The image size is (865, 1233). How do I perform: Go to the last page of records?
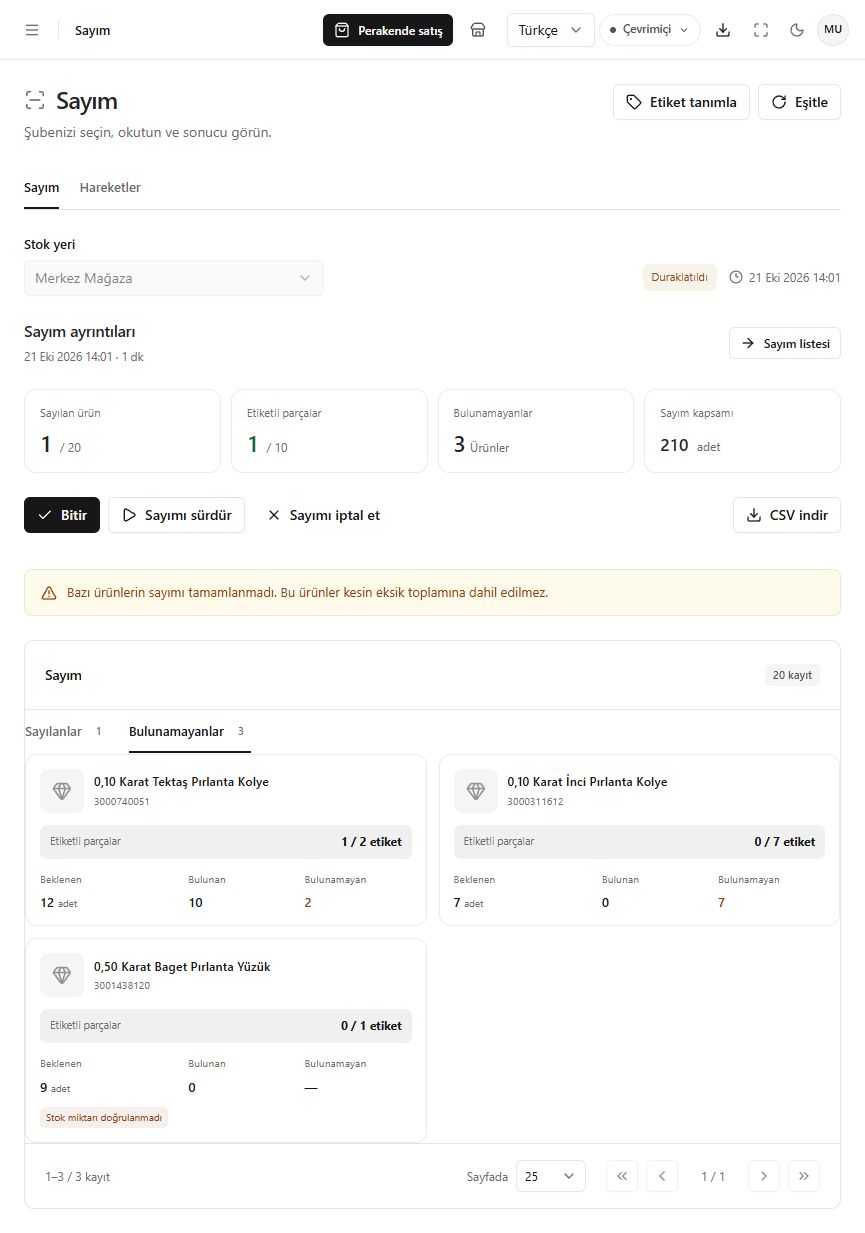click(804, 1176)
